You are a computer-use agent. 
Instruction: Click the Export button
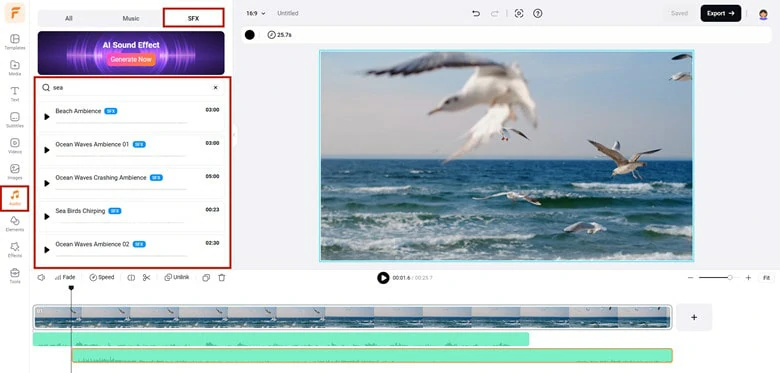(x=721, y=13)
